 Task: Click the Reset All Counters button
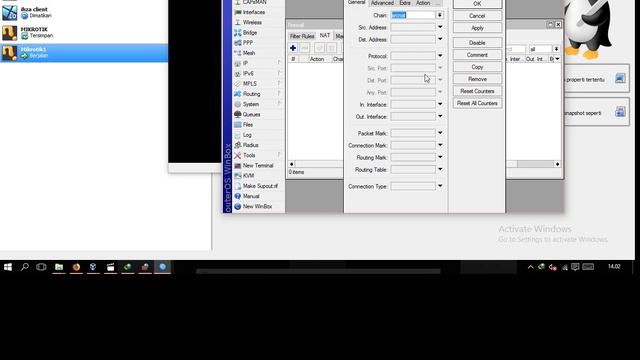477,104
